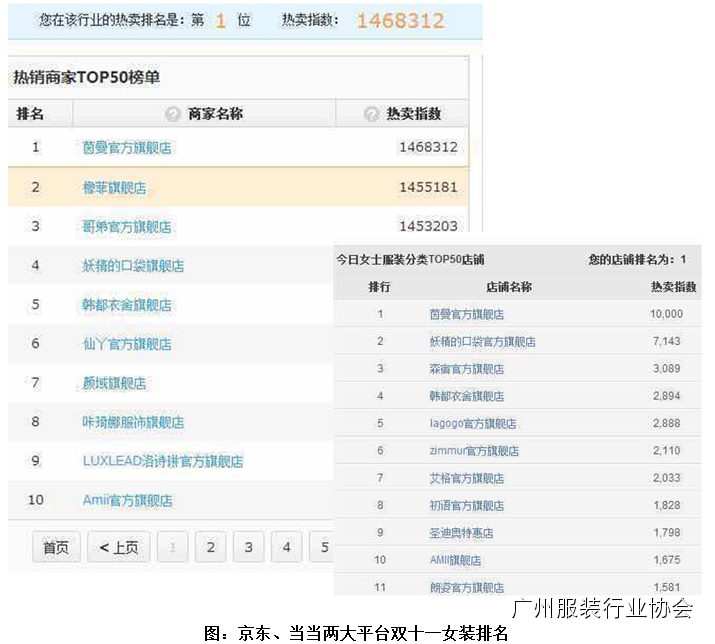Click 今日女士服装分类TOP50店铺 heading

coord(410,260)
